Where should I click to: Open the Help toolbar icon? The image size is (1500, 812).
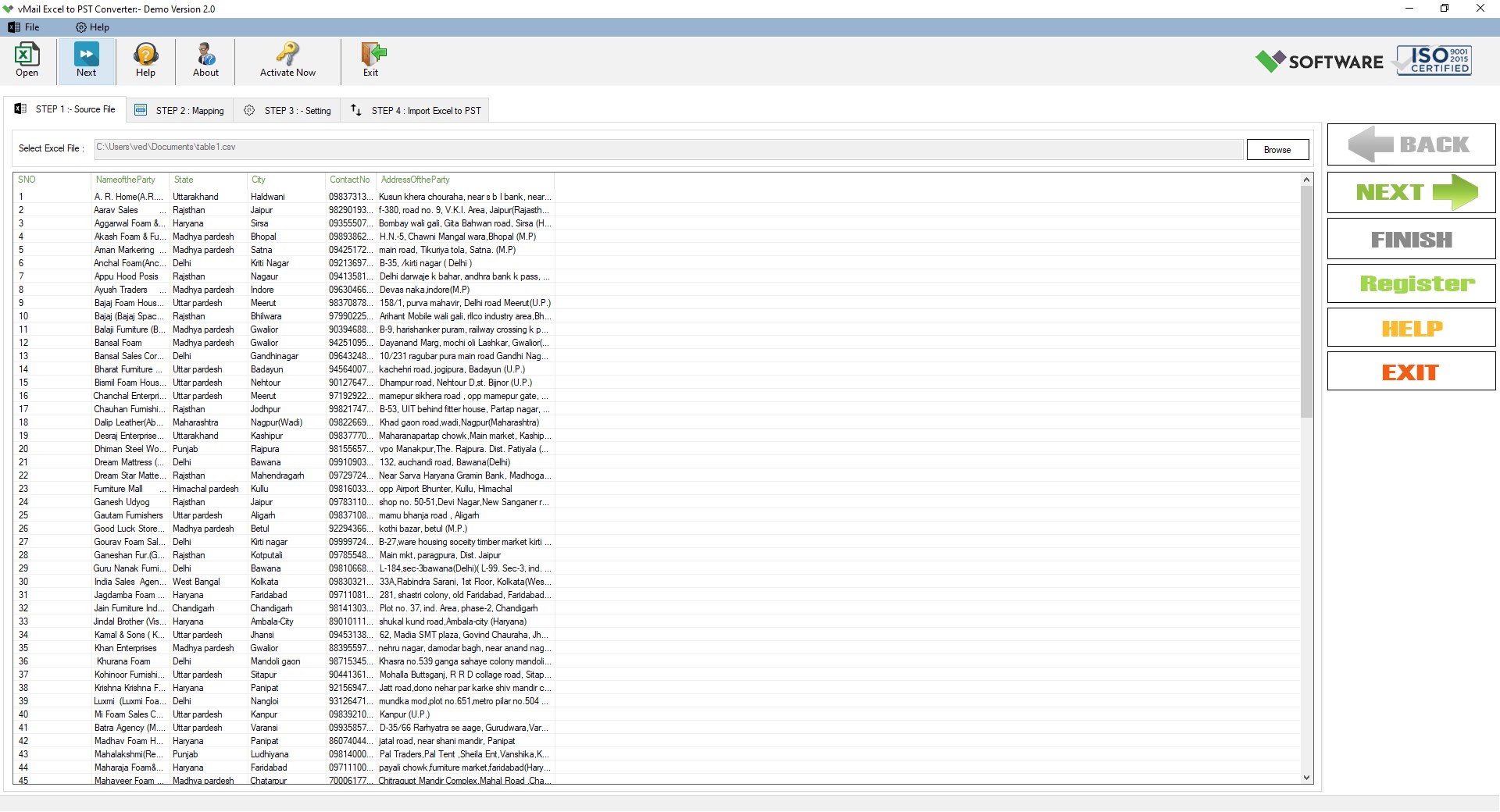tap(145, 60)
